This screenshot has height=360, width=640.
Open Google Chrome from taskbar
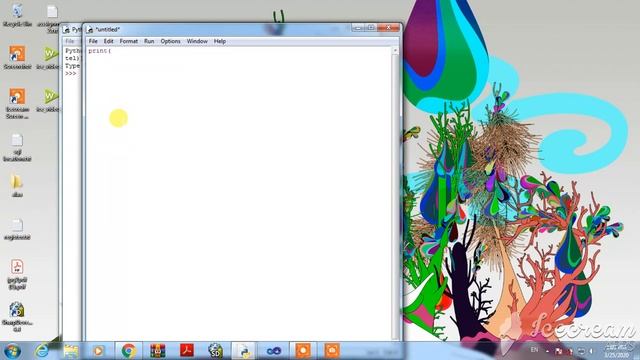point(129,351)
